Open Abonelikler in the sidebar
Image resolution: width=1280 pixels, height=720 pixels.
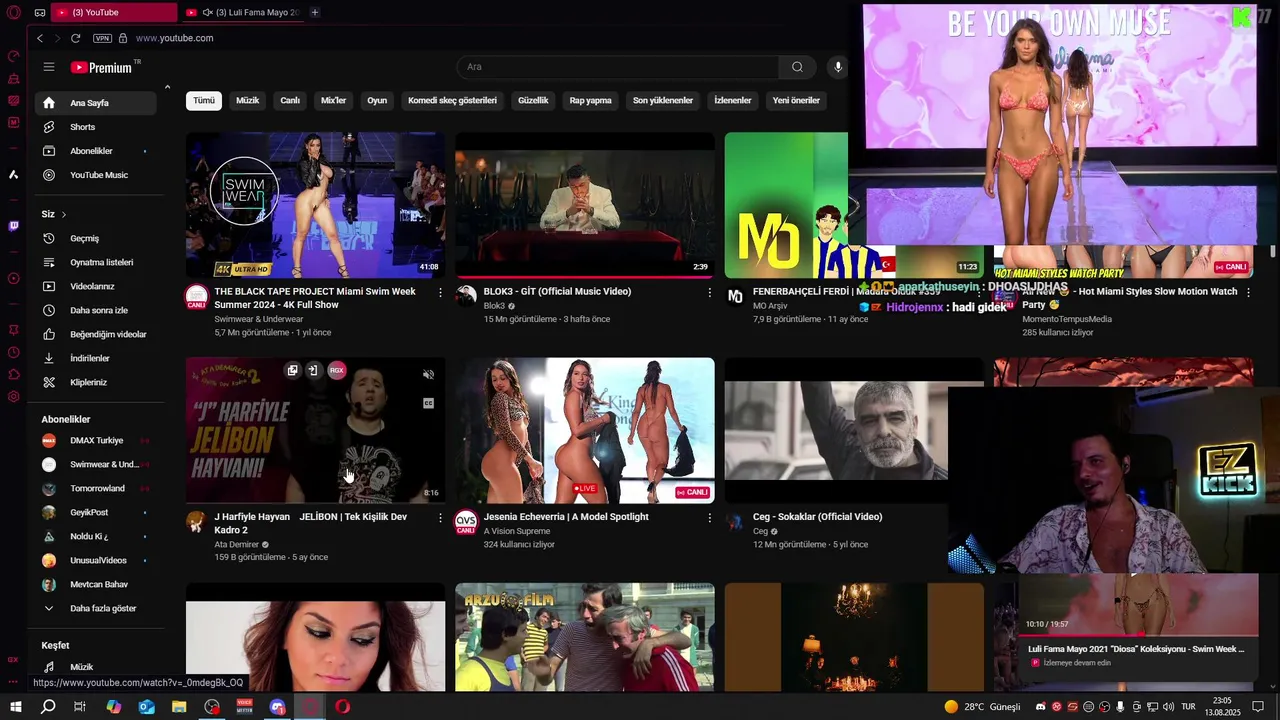pos(96,151)
